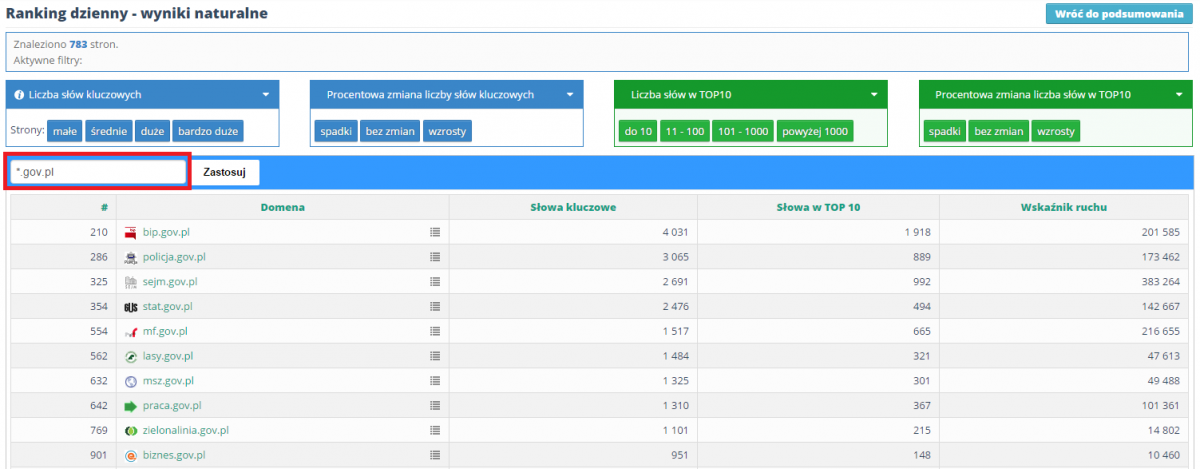Screen dimensions: 1200x469
Task: Expand the Liczba słów w TOP10 arrow
Action: coord(874,95)
